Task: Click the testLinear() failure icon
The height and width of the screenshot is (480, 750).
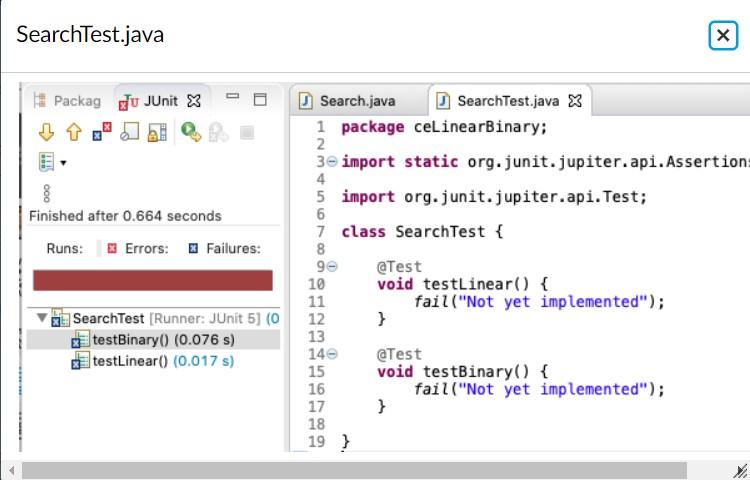Action: [80, 361]
